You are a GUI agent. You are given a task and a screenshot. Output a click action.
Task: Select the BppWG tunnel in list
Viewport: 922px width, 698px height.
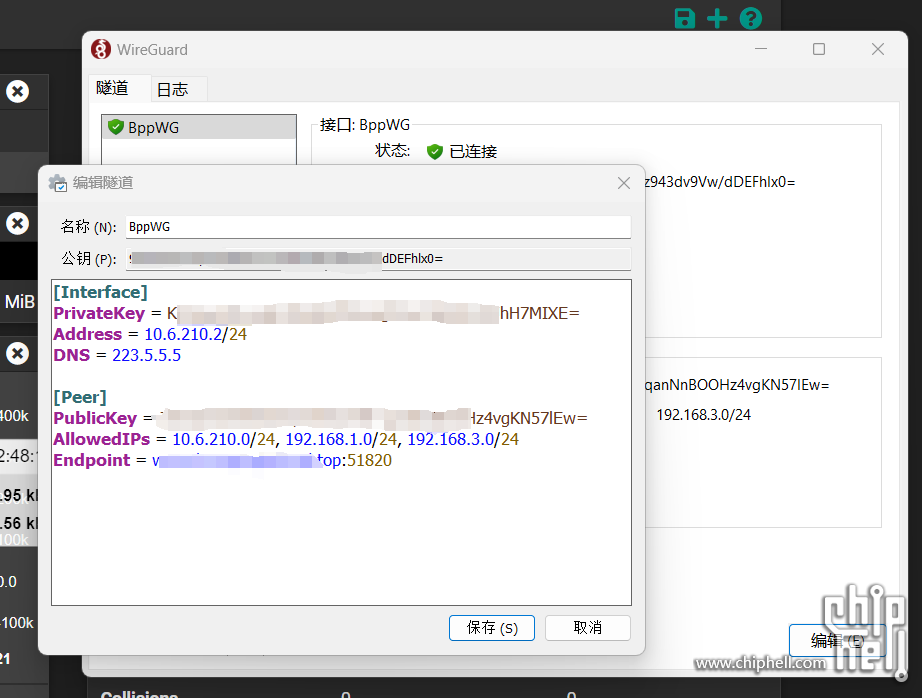(199, 127)
